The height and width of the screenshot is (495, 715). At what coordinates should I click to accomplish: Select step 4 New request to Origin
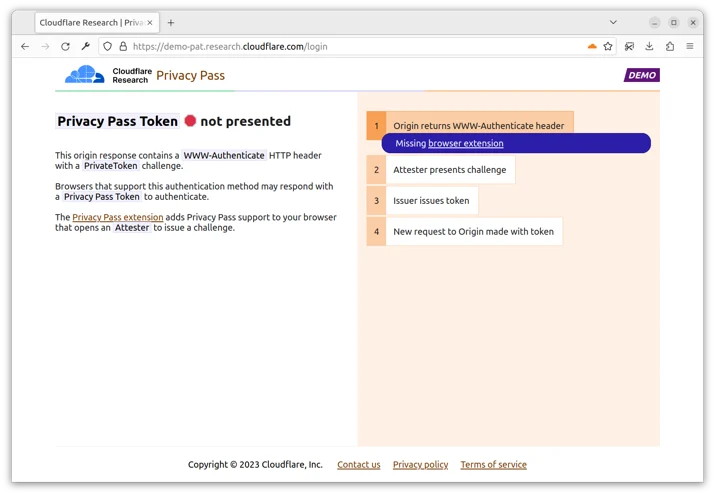click(465, 232)
